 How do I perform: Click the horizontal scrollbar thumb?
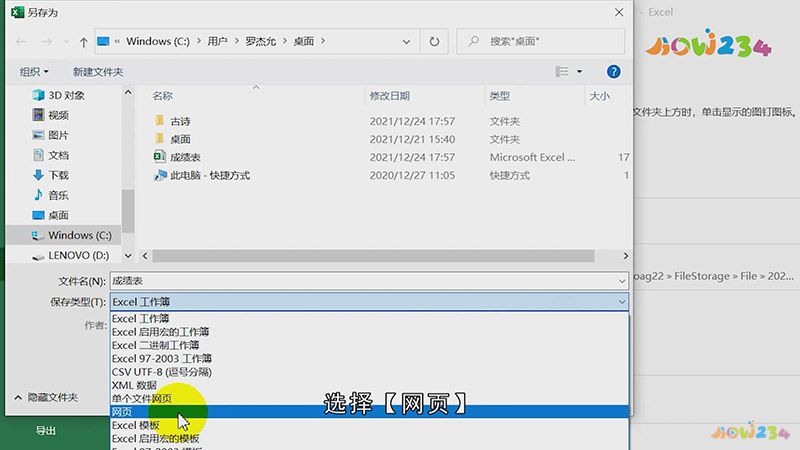[373, 256]
